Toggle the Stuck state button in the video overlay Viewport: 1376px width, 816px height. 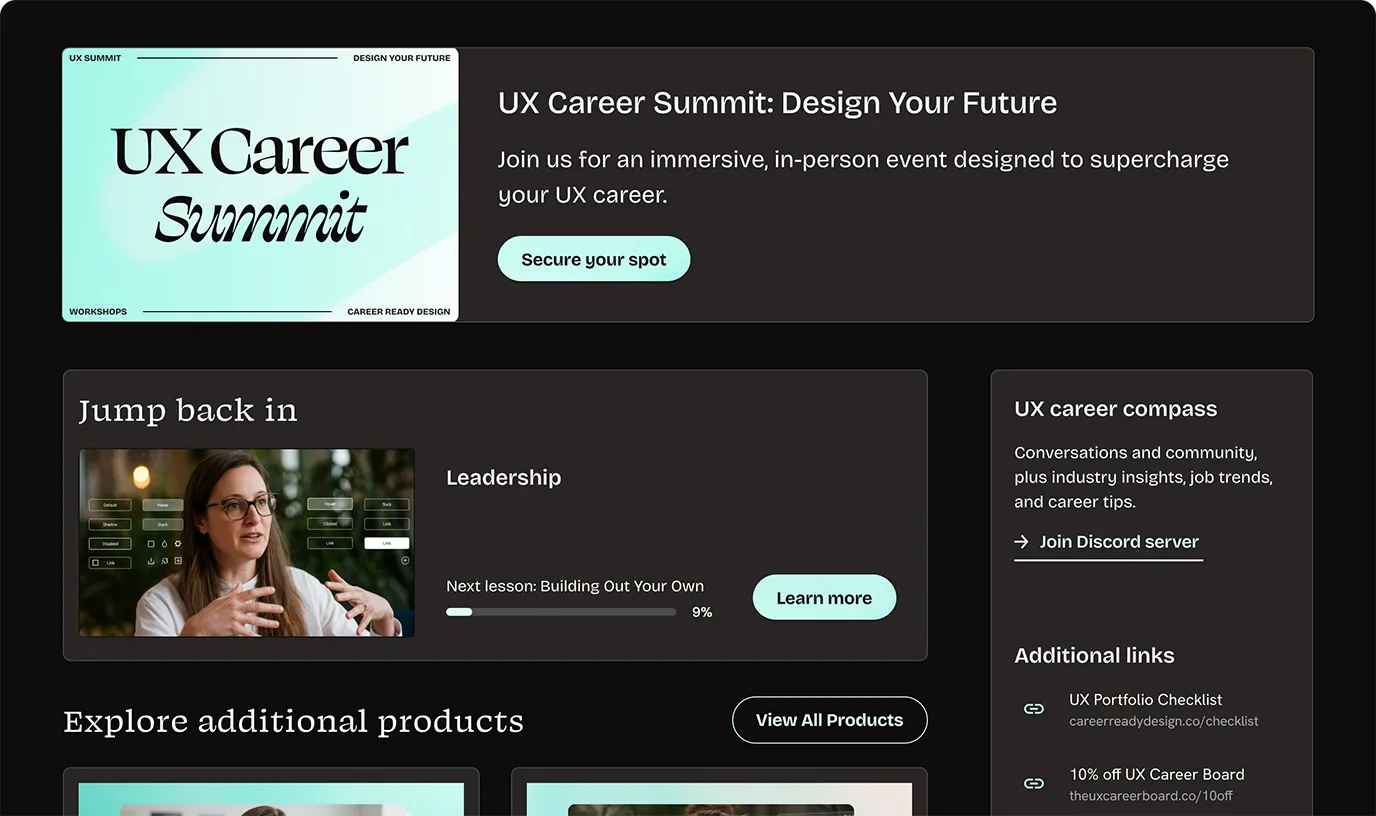[162, 524]
